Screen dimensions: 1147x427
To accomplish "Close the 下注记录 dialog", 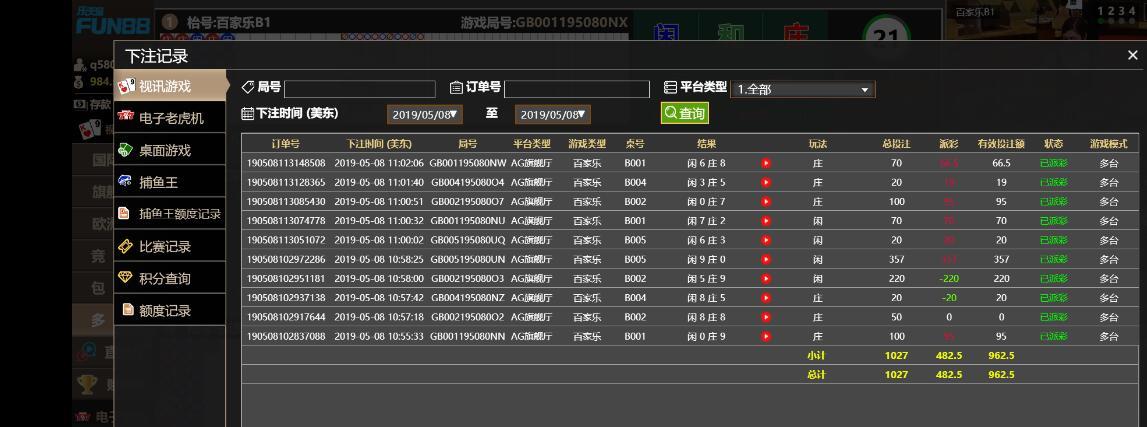I will pyautogui.click(x=1132, y=56).
